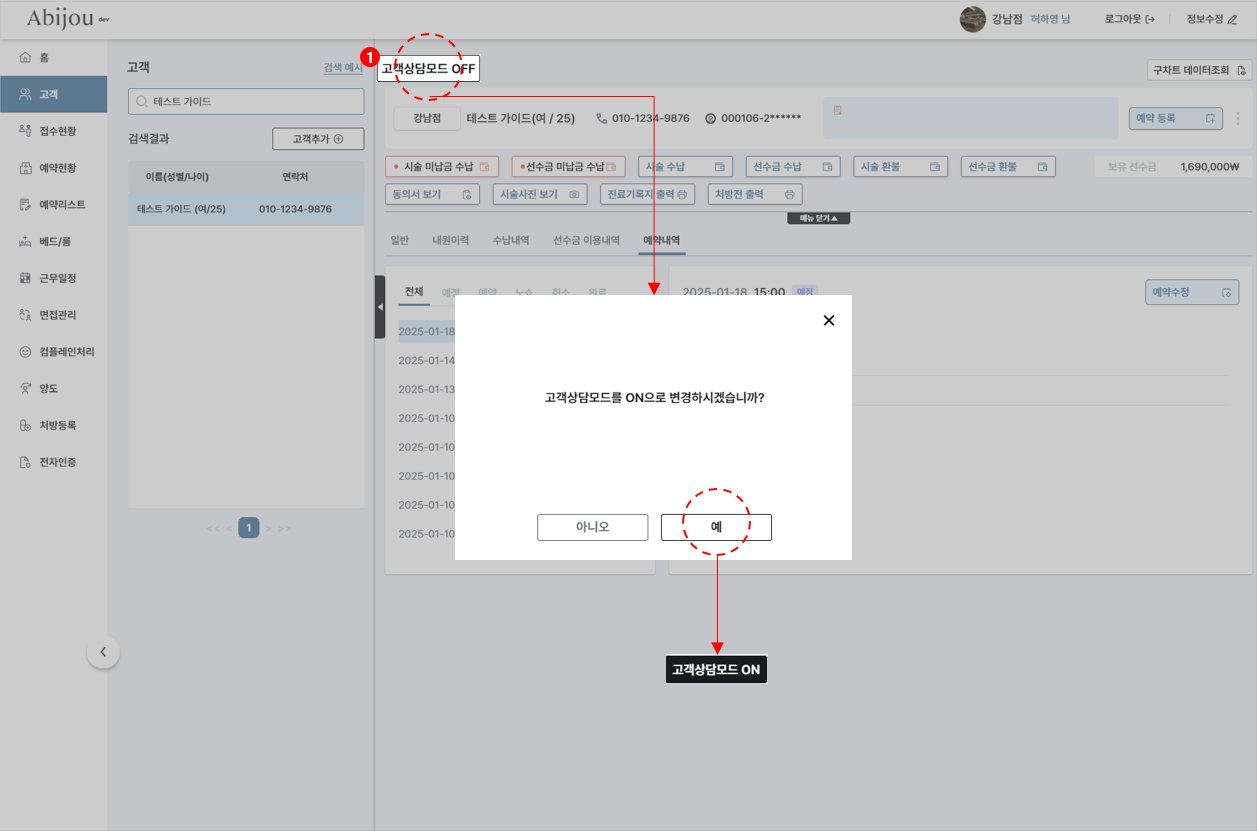Select the 전체 filter tab
Screen dimensions: 1257x831
(414, 292)
